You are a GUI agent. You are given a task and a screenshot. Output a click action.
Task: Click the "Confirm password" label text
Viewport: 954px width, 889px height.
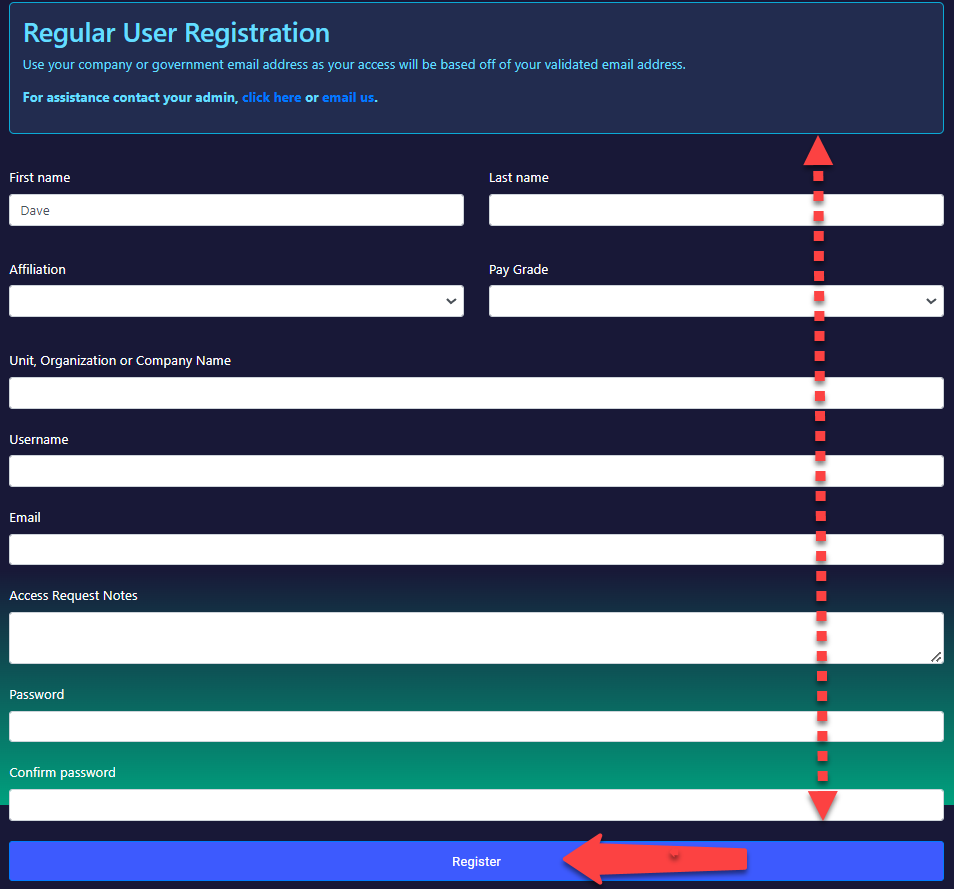tap(62, 773)
